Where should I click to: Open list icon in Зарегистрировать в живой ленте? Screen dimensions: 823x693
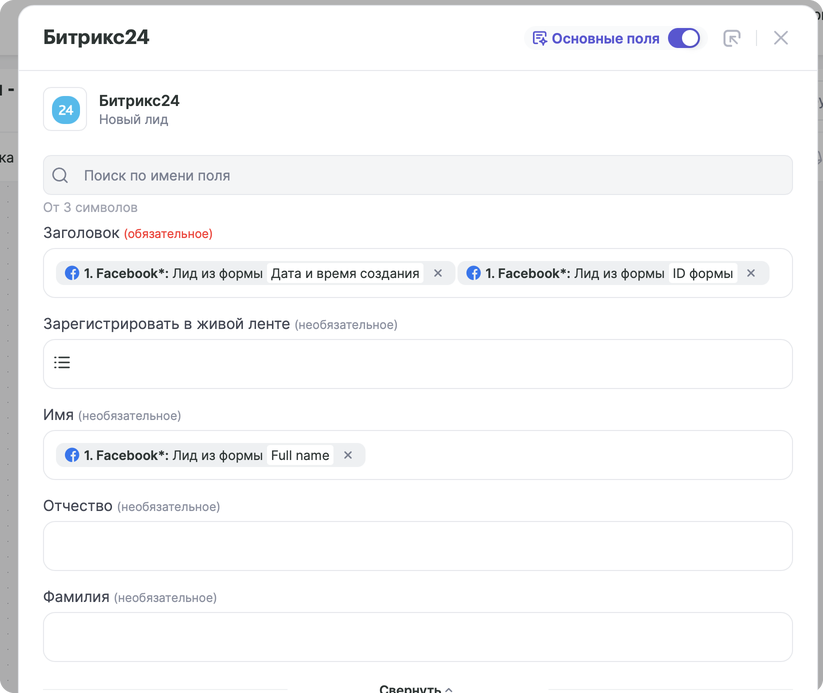point(62,362)
